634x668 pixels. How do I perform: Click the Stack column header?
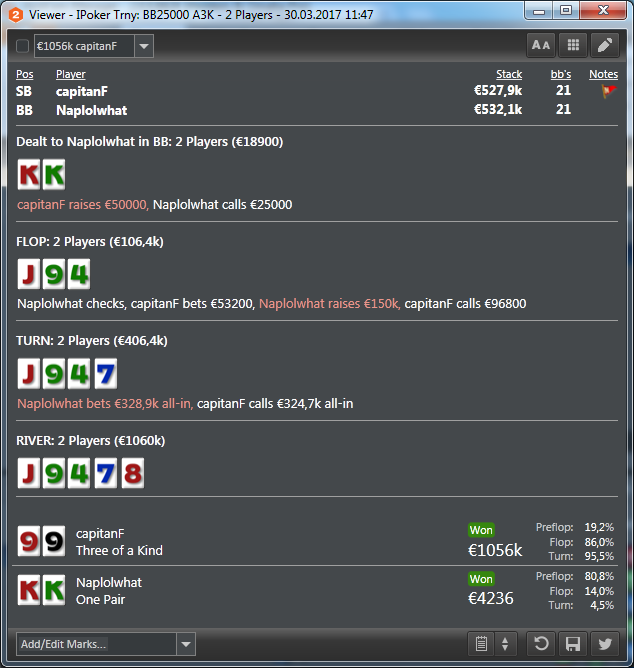click(509, 74)
